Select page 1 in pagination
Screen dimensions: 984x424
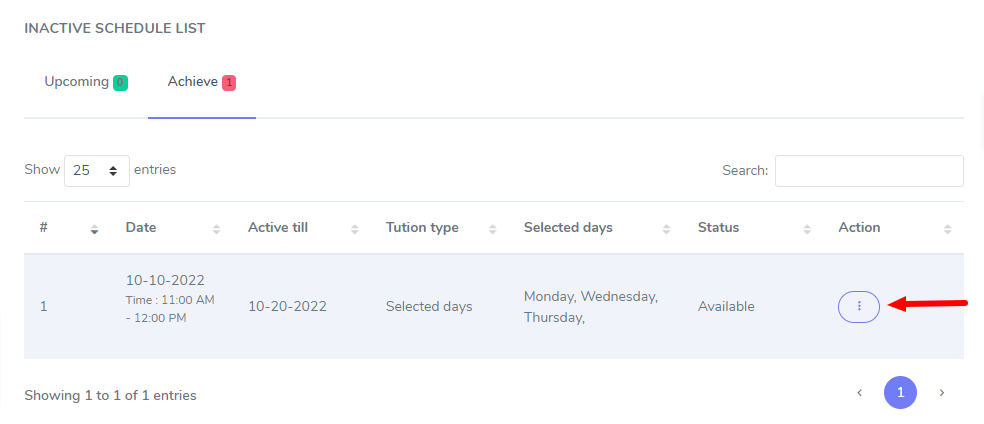pos(900,393)
